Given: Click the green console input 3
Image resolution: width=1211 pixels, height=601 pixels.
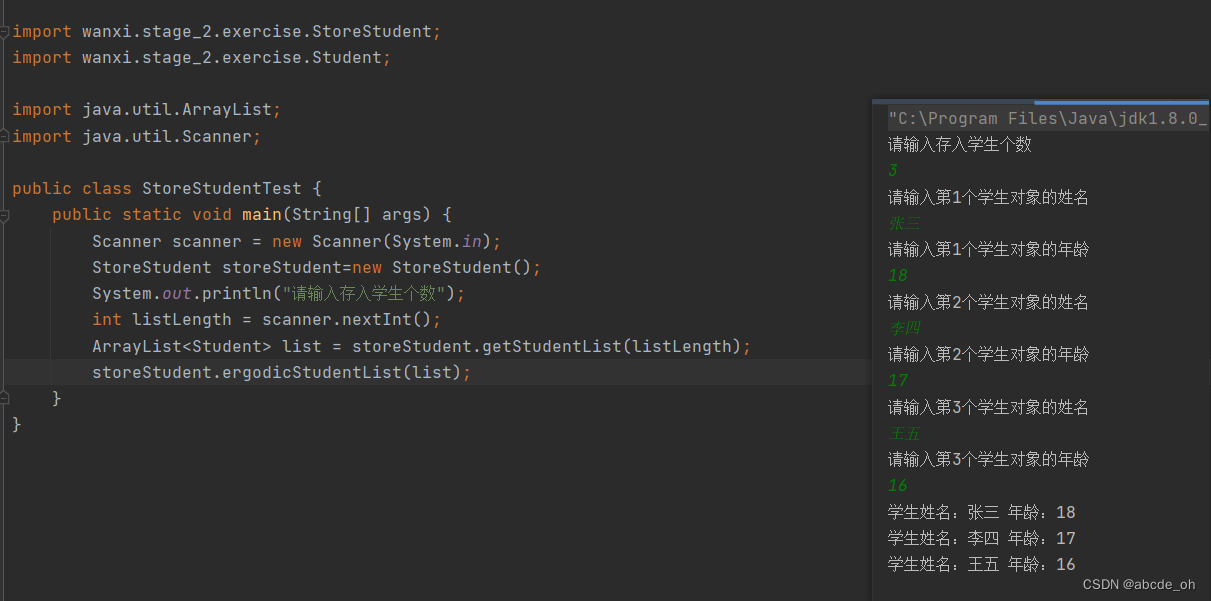Looking at the screenshot, I should [893, 171].
